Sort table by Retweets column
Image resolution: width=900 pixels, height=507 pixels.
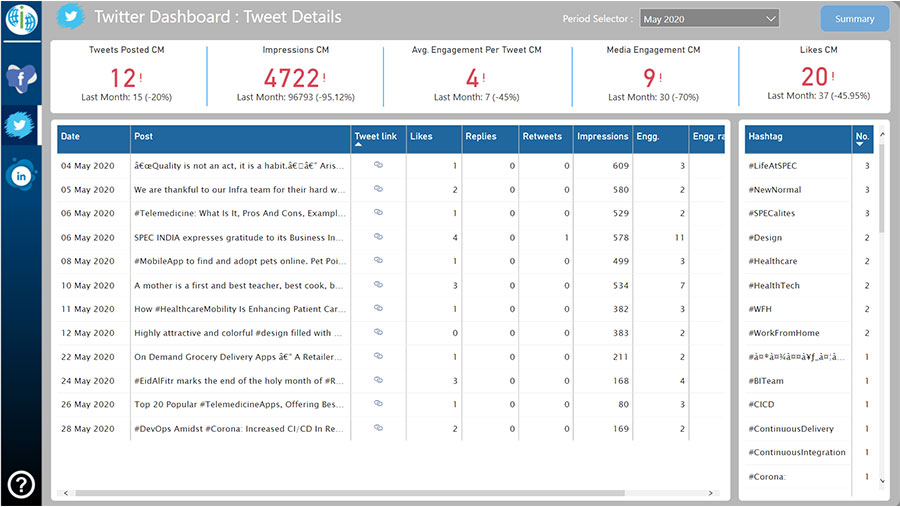[x=546, y=139]
